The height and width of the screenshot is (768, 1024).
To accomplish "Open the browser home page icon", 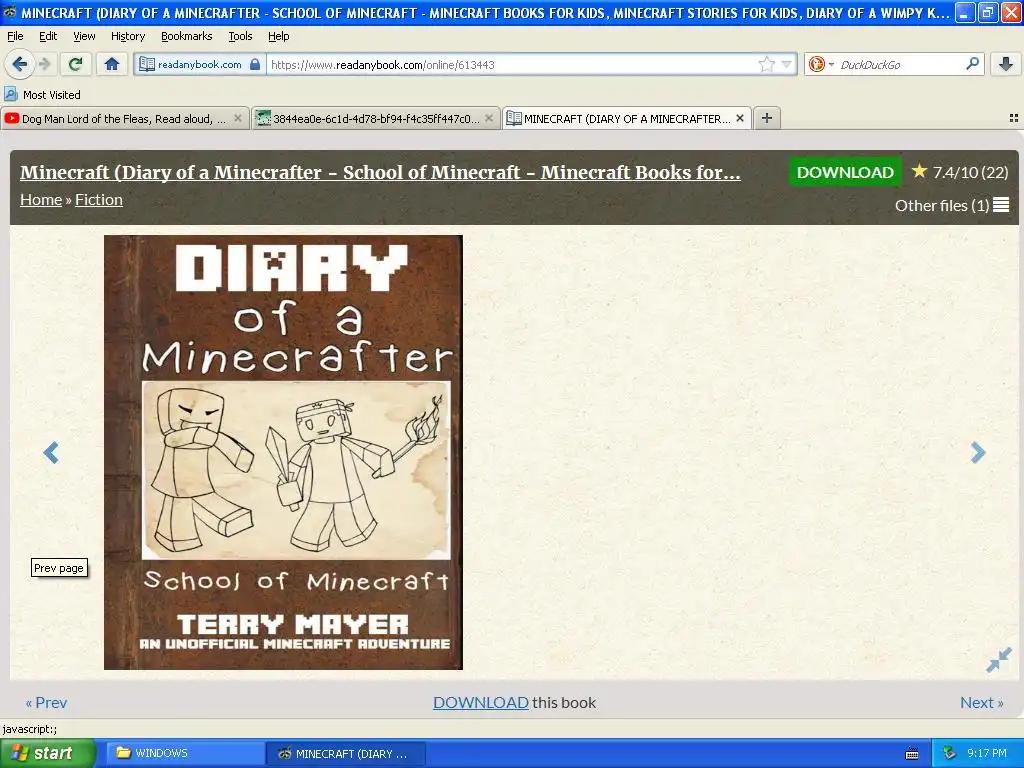I will (112, 64).
